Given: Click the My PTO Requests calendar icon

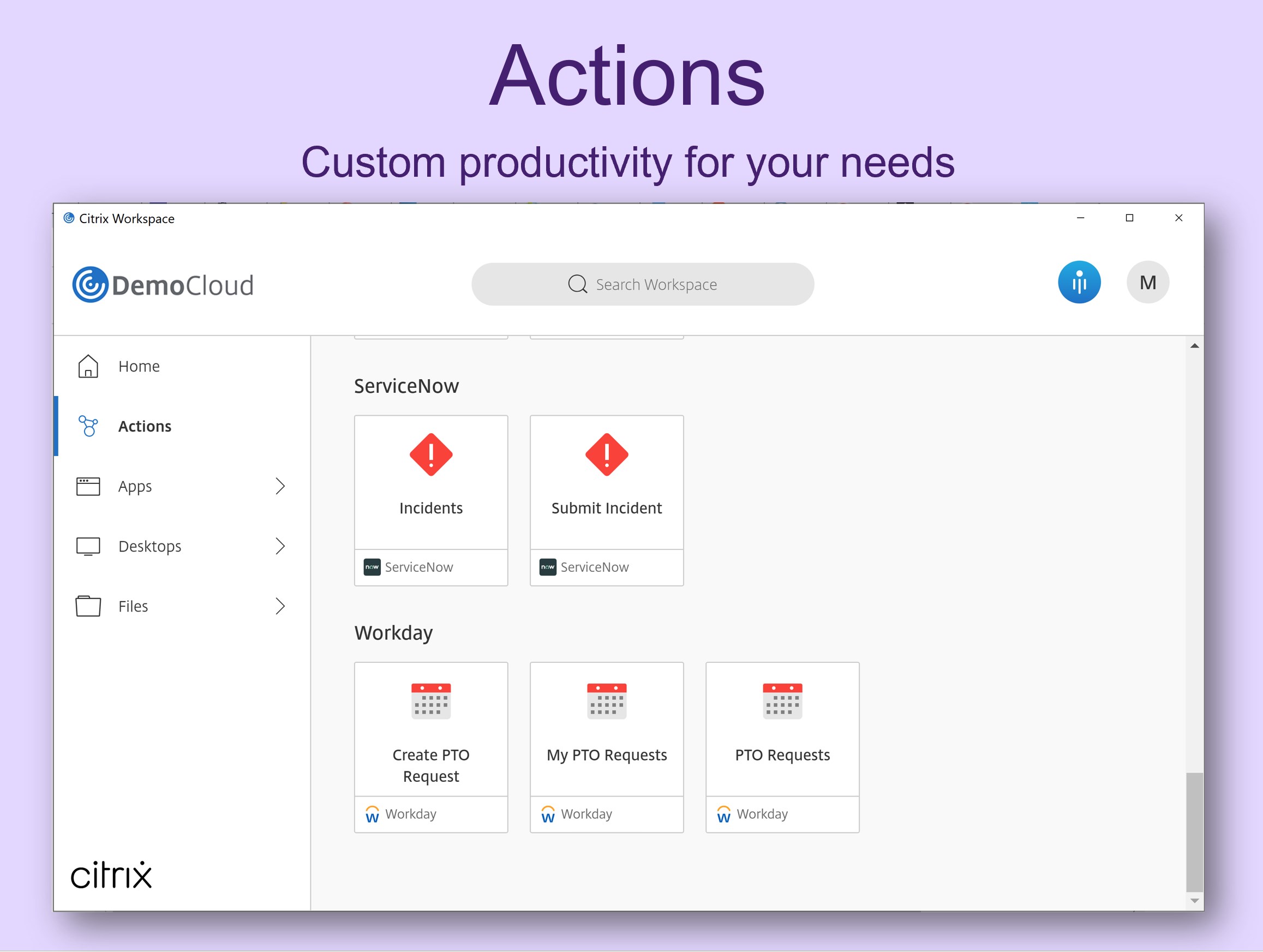Looking at the screenshot, I should [x=606, y=700].
